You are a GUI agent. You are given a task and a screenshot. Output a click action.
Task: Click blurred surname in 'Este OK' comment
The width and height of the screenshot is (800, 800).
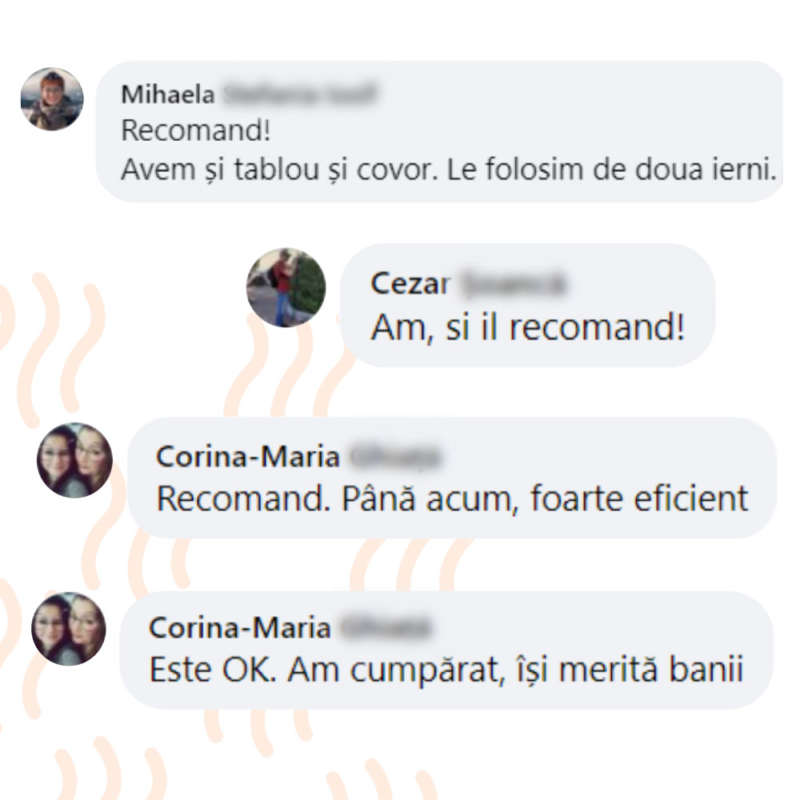tap(386, 627)
